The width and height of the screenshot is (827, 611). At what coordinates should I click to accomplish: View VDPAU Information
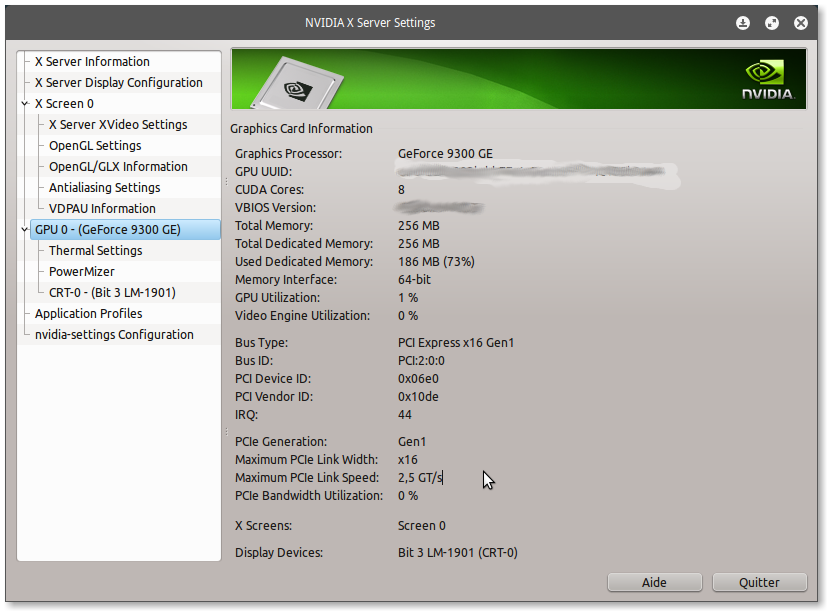click(102, 209)
